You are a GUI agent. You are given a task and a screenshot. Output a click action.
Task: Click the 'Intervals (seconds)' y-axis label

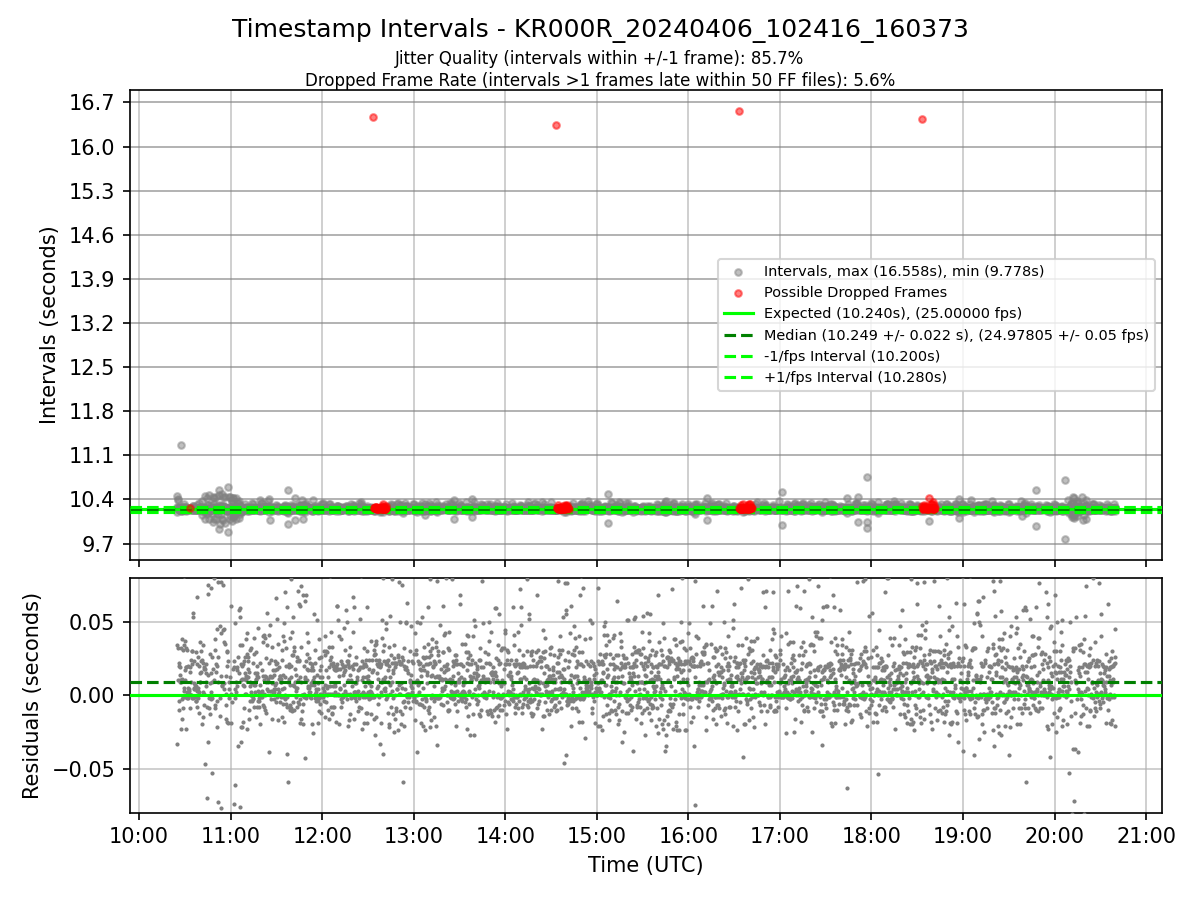48,325
